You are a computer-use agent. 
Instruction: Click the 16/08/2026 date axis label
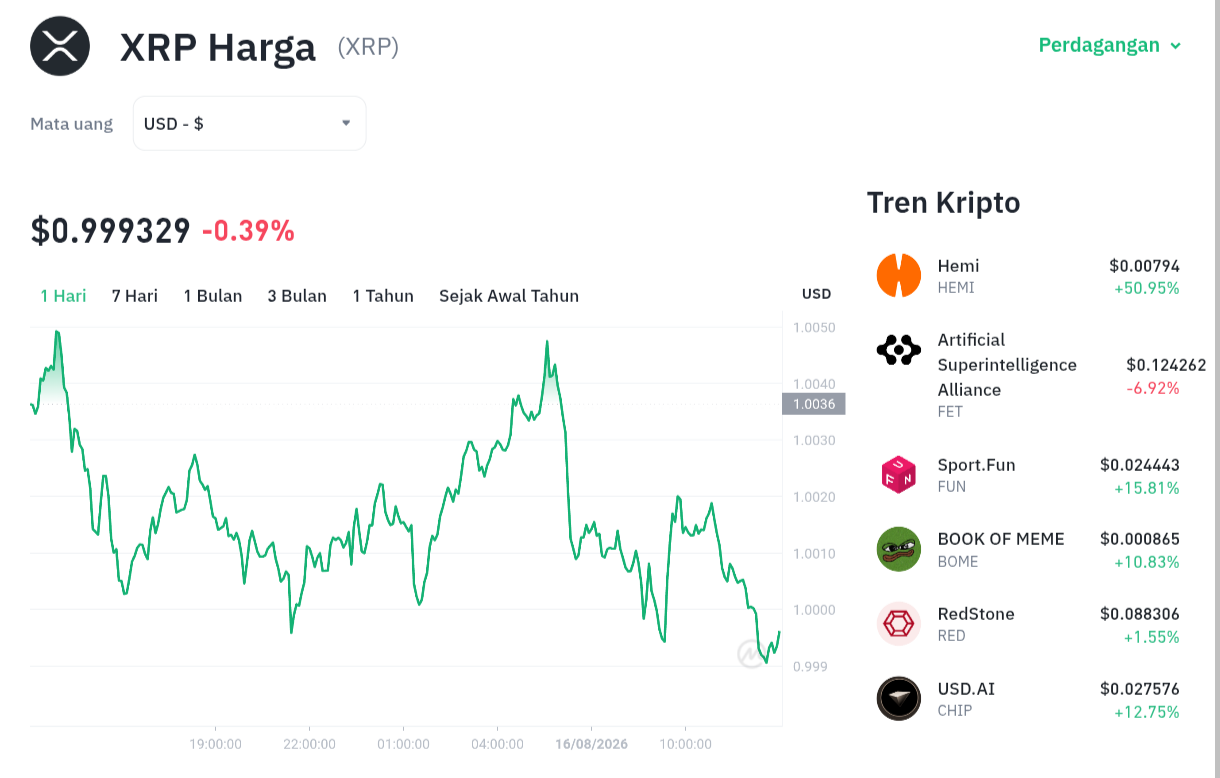[592, 744]
